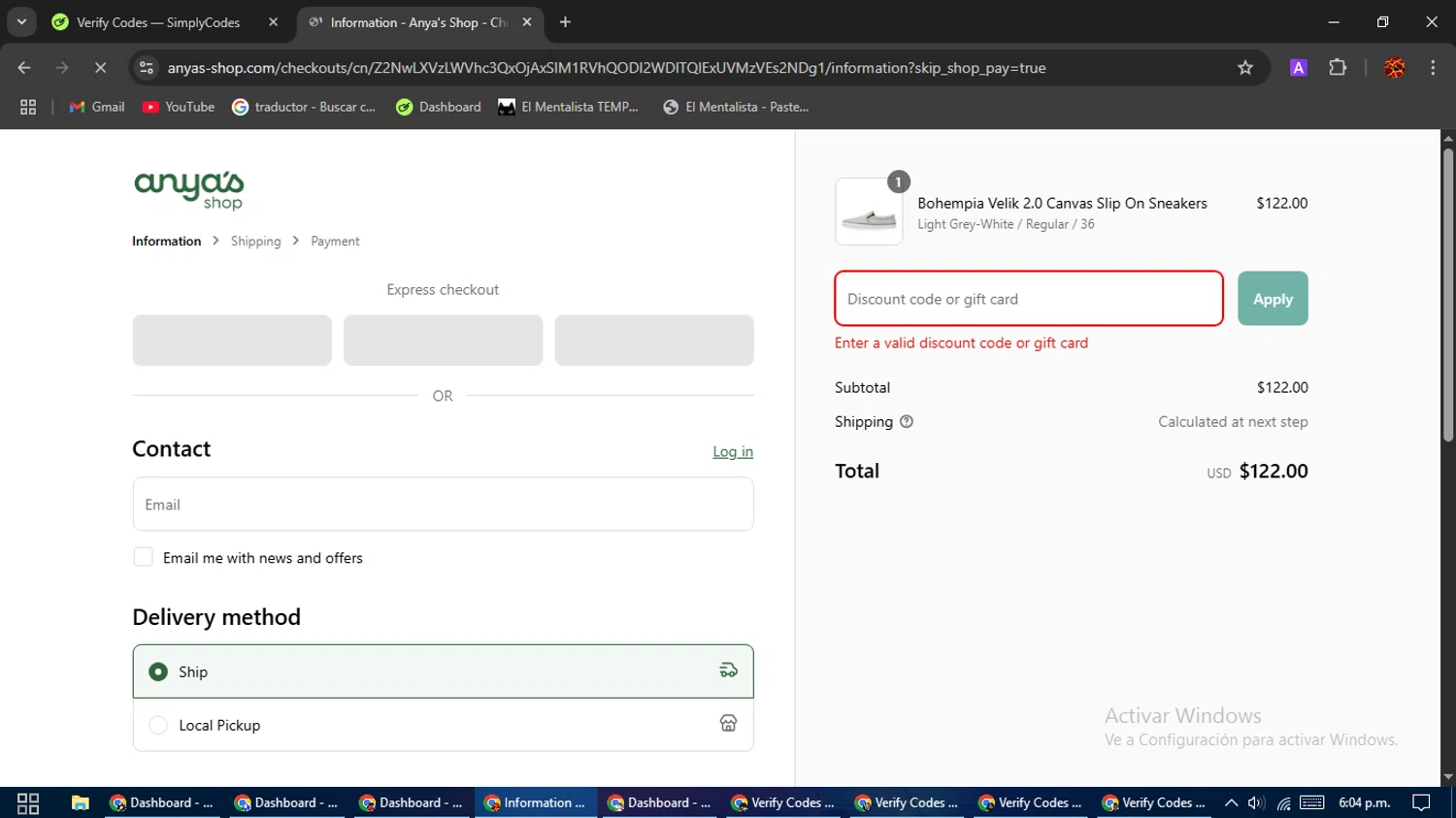Open Chrome three-dot menu

point(1433,68)
